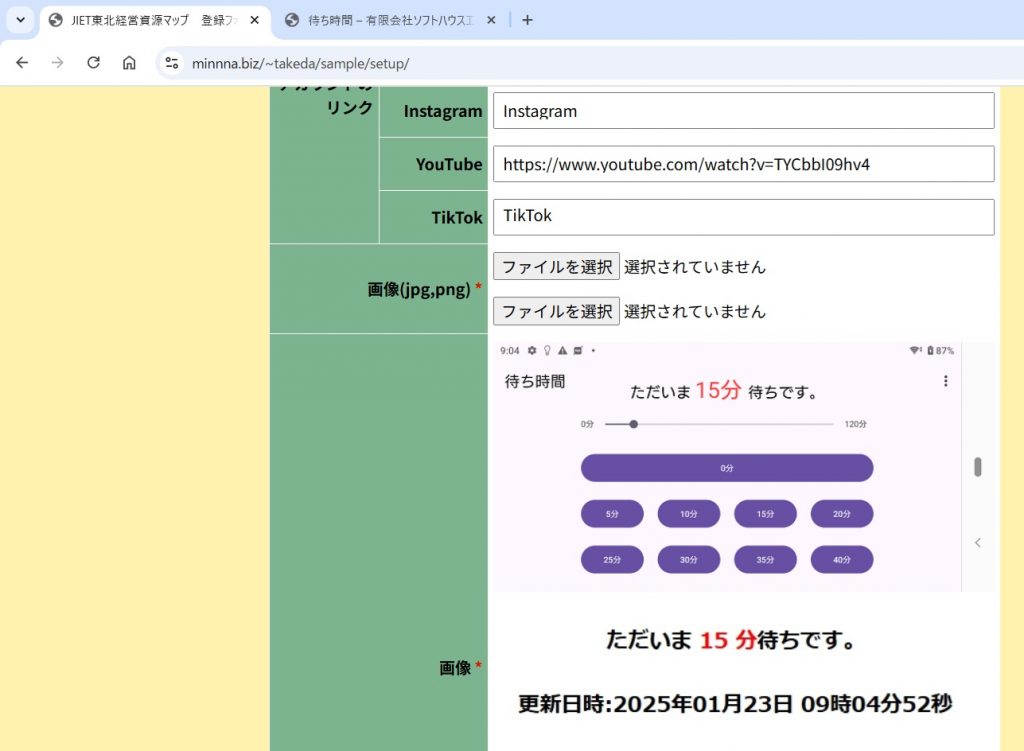Focus the Instagram input field
The width and height of the screenshot is (1024, 751).
[743, 111]
